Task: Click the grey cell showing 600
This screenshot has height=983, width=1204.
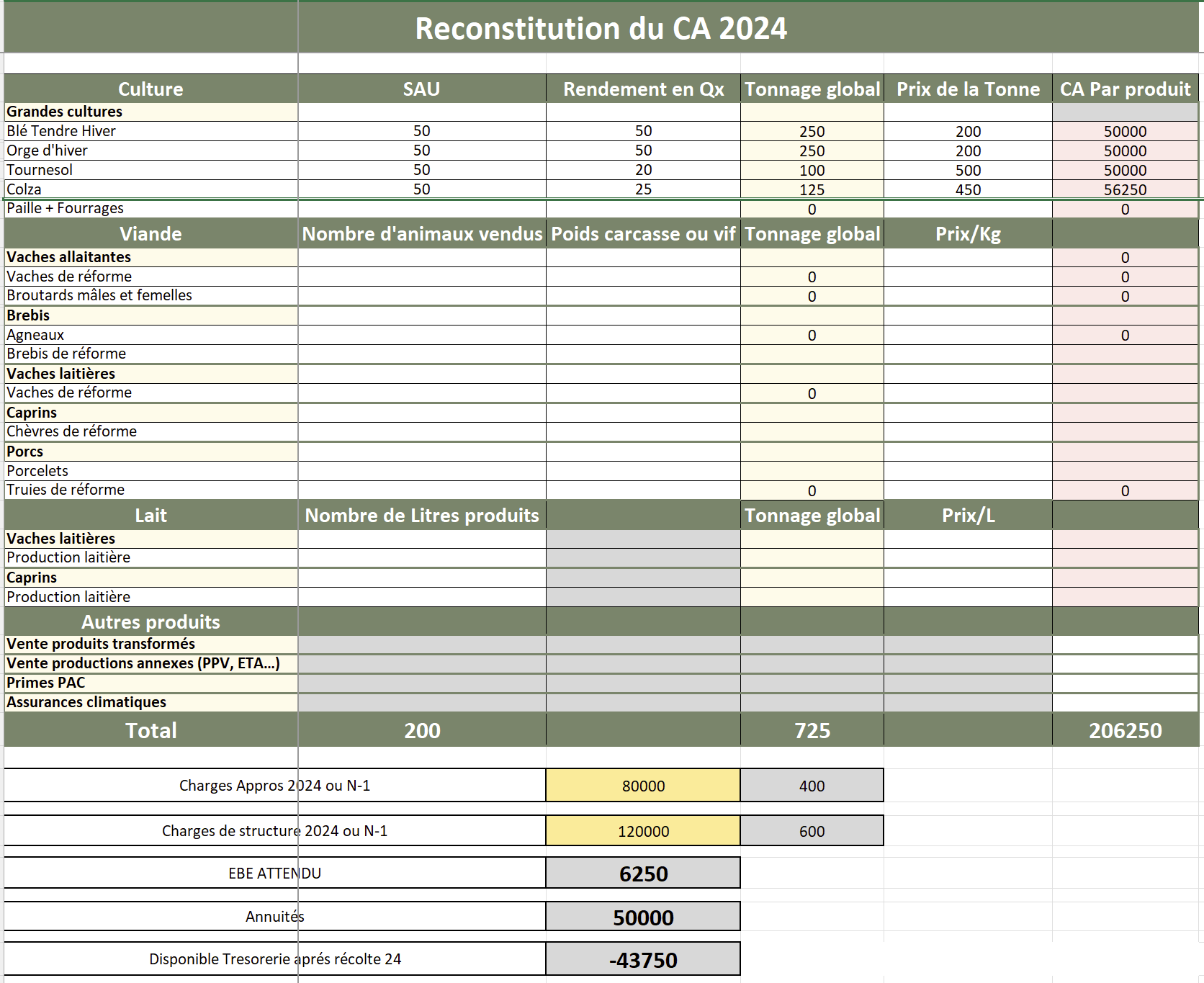Action: coord(812,831)
